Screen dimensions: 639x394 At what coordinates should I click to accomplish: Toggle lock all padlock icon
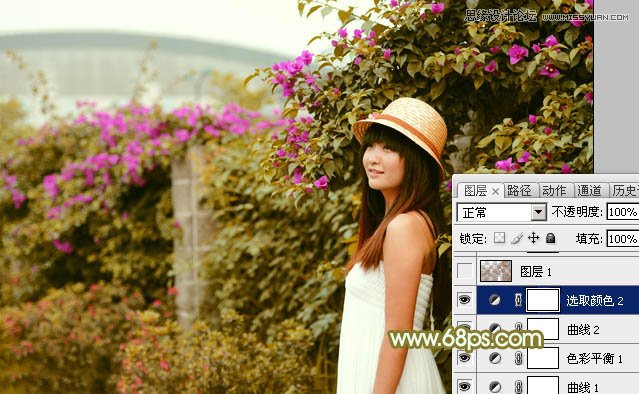(x=551, y=238)
